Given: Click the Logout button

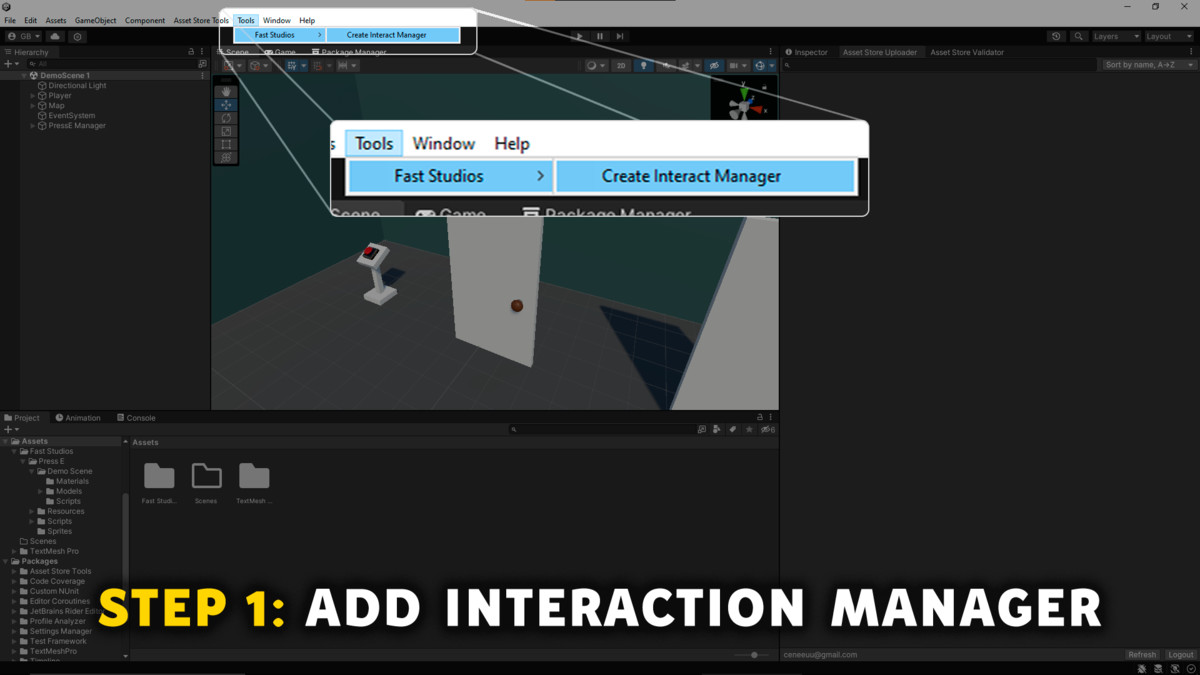Looking at the screenshot, I should (x=1181, y=655).
